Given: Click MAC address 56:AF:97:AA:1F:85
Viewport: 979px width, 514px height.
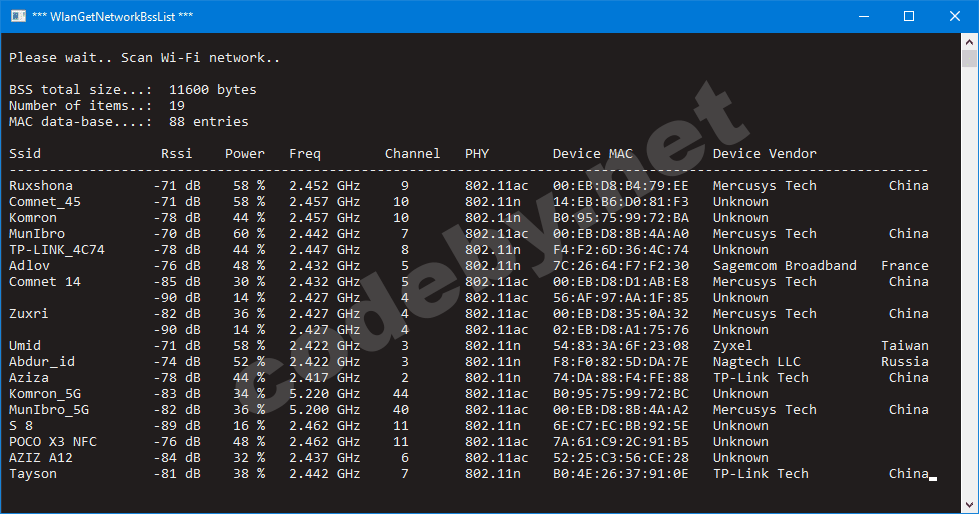Looking at the screenshot, I should point(621,298).
